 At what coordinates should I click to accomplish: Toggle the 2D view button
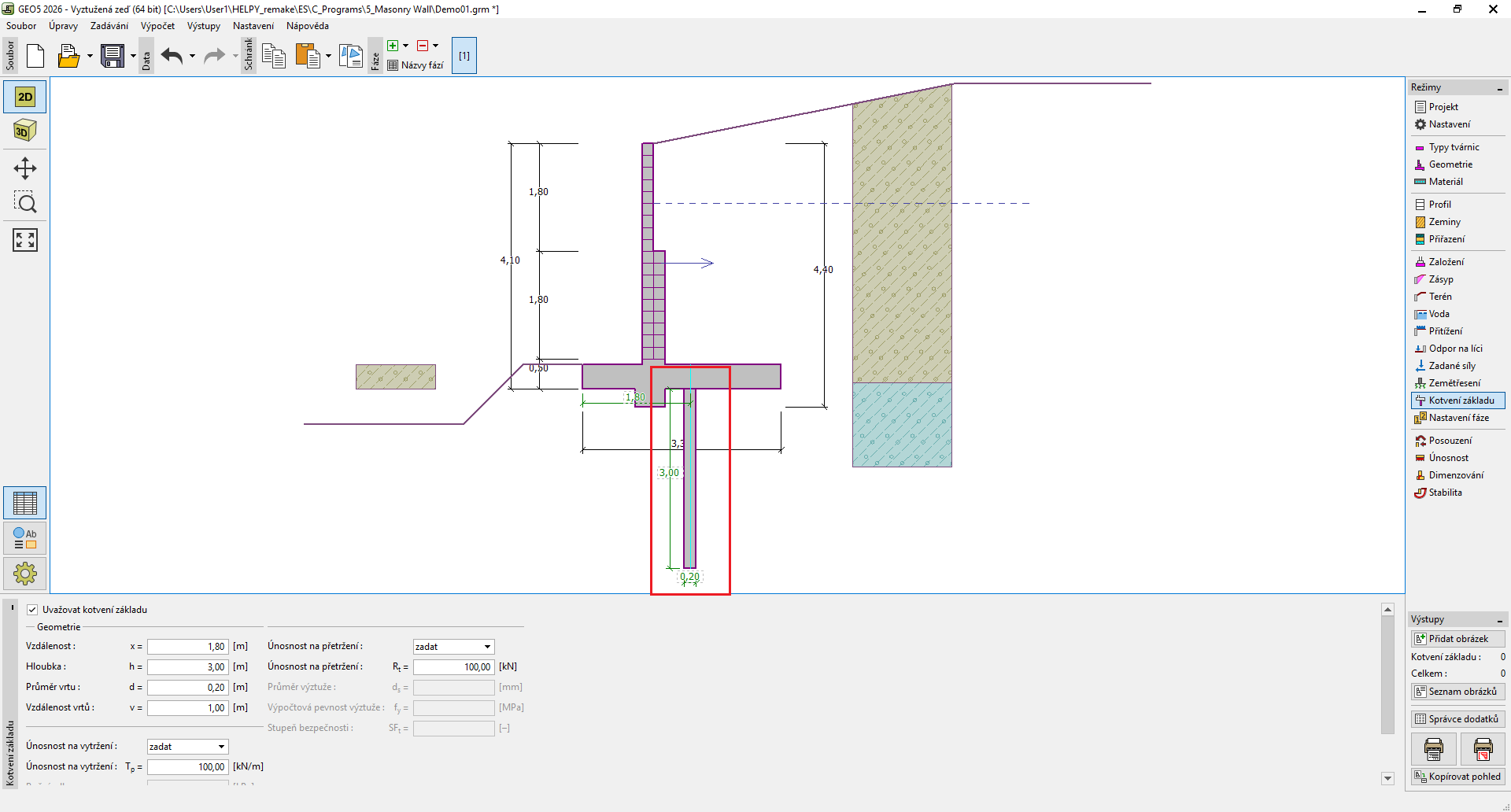click(25, 97)
